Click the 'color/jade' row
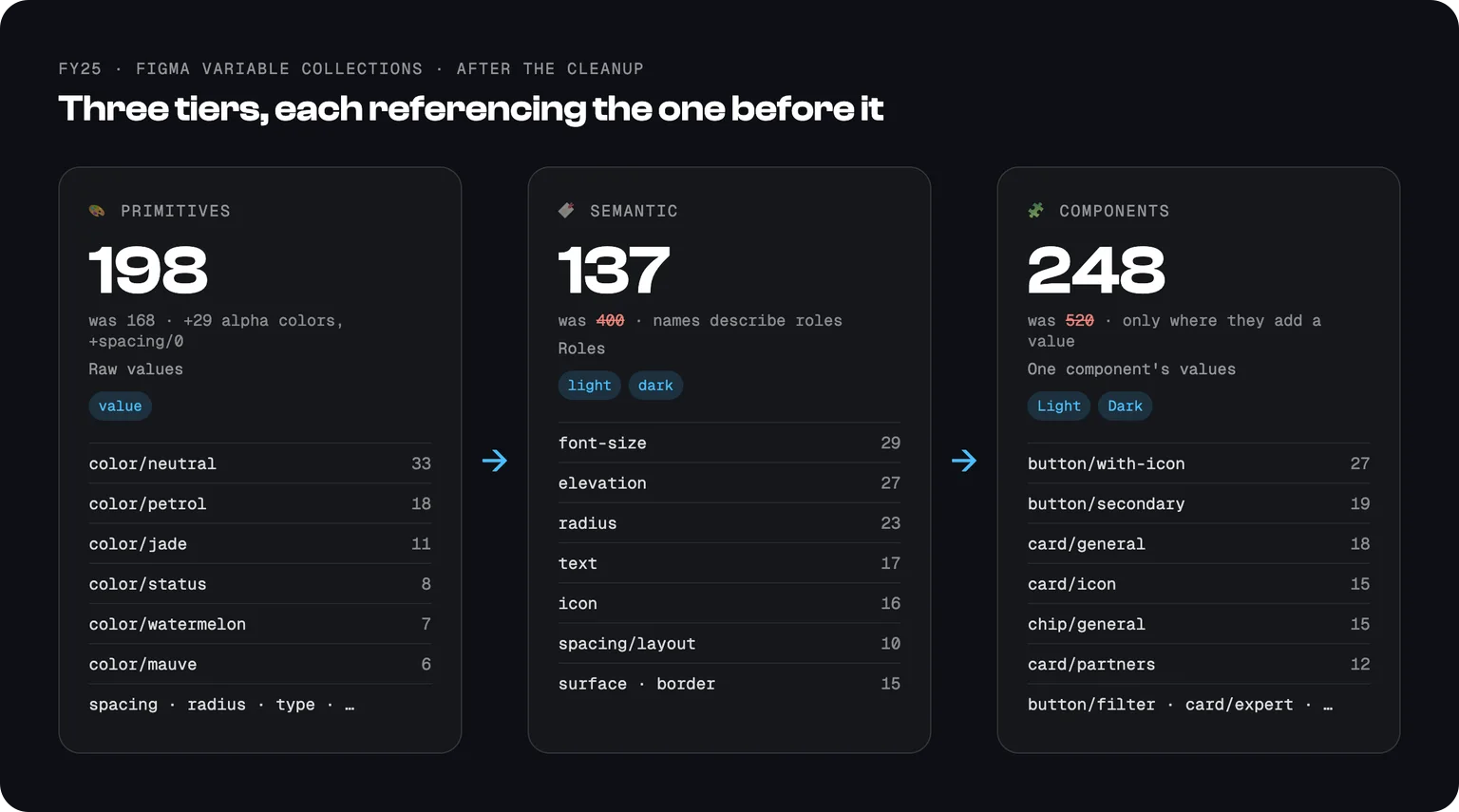Viewport: 1459px width, 812px height. point(260,543)
